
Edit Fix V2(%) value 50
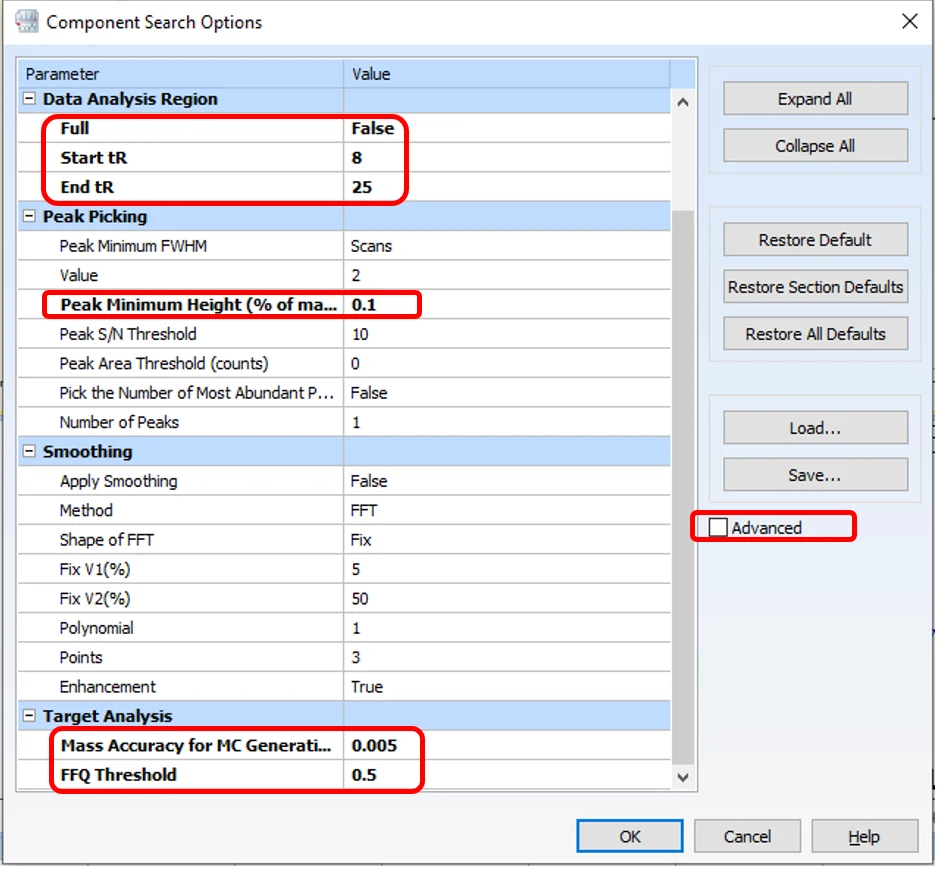(x=508, y=600)
